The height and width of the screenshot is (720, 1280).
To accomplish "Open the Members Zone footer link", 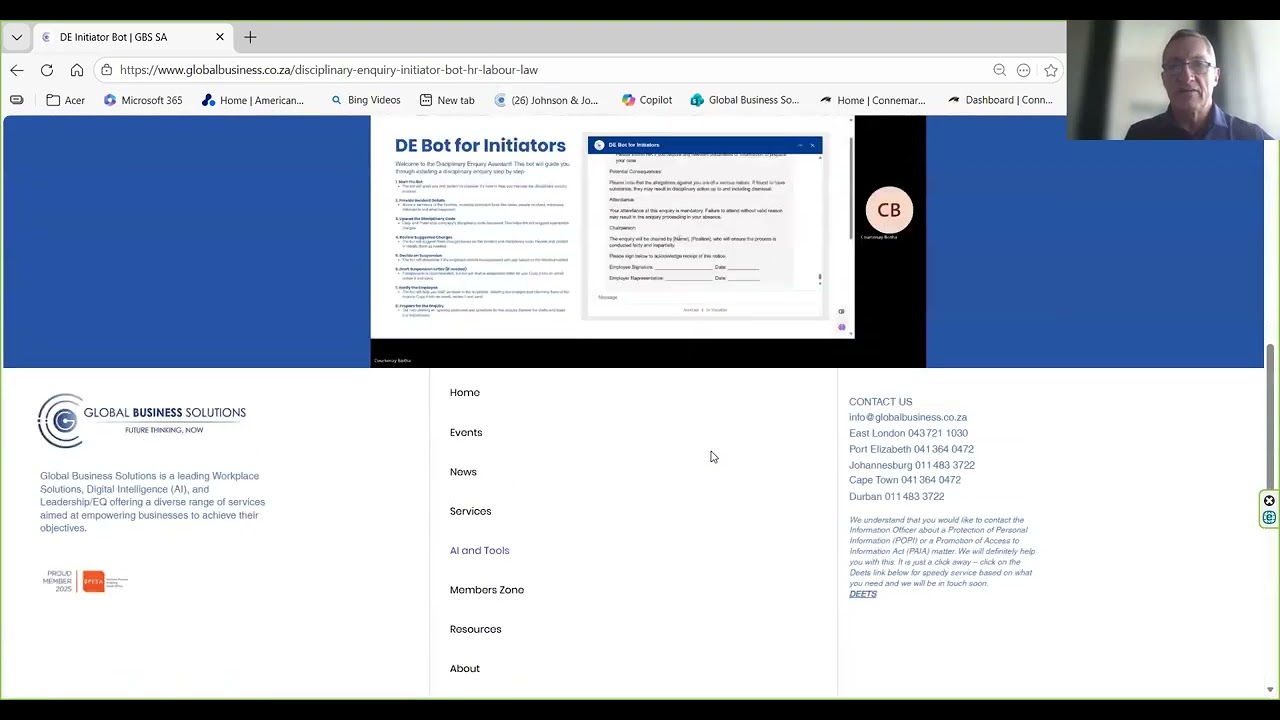I will 487,590.
